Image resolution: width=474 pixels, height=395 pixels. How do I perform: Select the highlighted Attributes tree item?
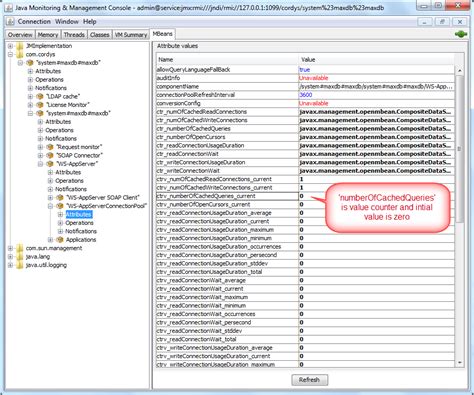(x=79, y=214)
